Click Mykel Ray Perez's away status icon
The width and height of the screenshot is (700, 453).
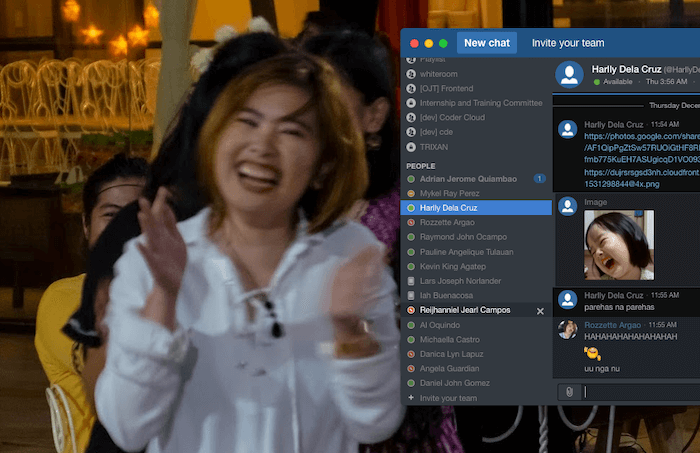coord(411,193)
